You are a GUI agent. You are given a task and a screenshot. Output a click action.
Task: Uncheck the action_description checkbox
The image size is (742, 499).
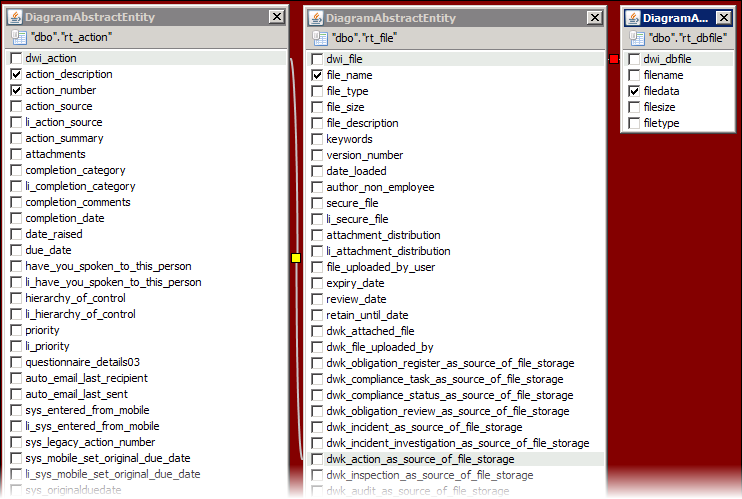16,75
